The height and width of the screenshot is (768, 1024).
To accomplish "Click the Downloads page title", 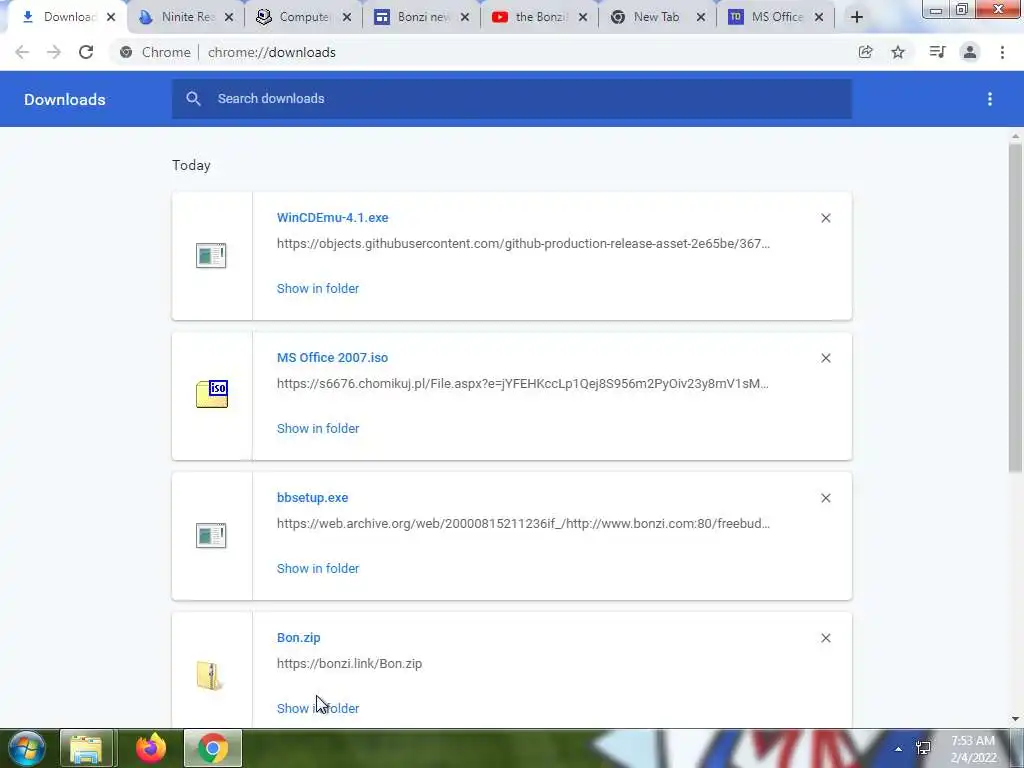I will 65,99.
